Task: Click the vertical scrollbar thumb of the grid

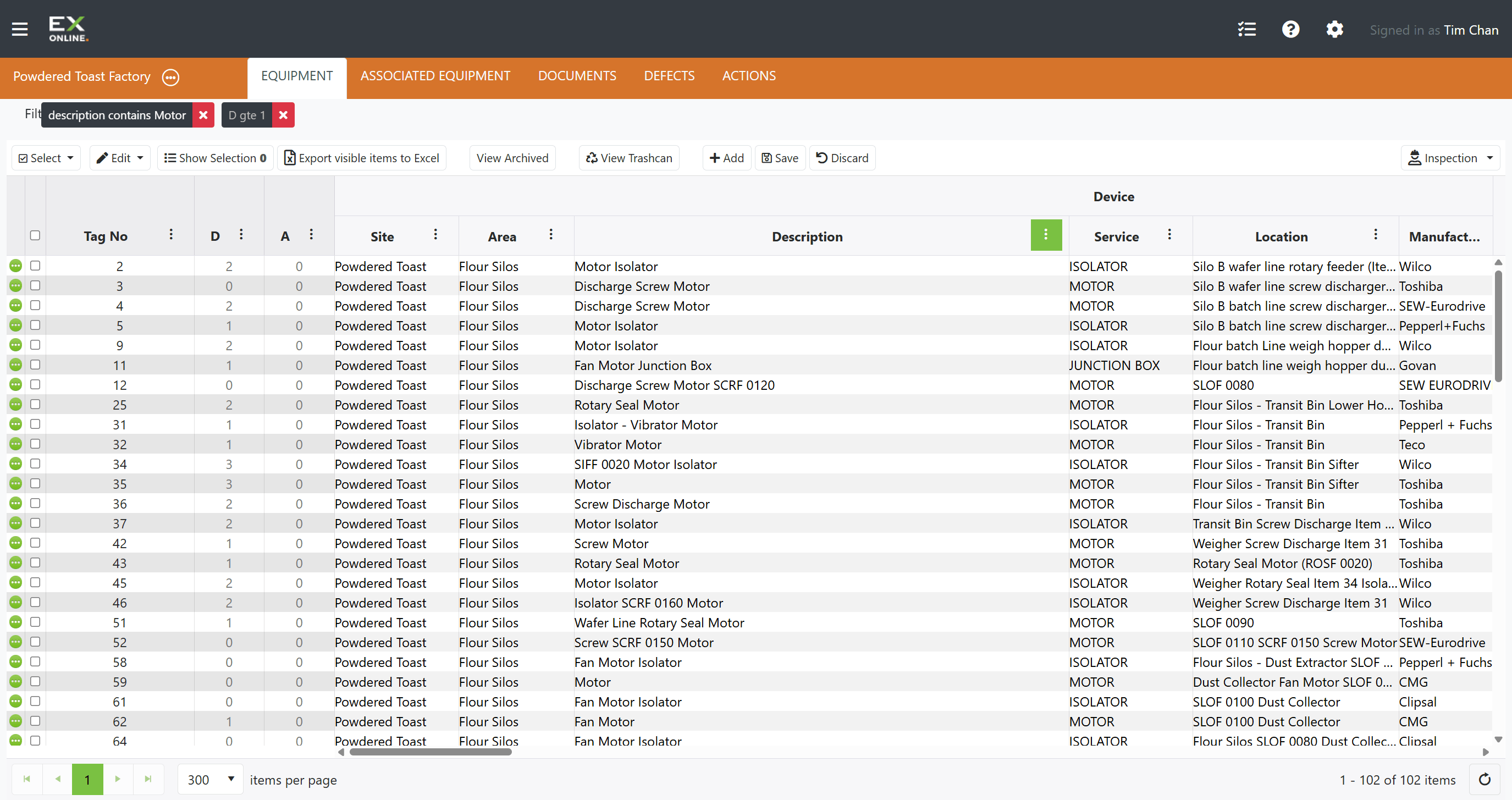Action: (x=1498, y=325)
